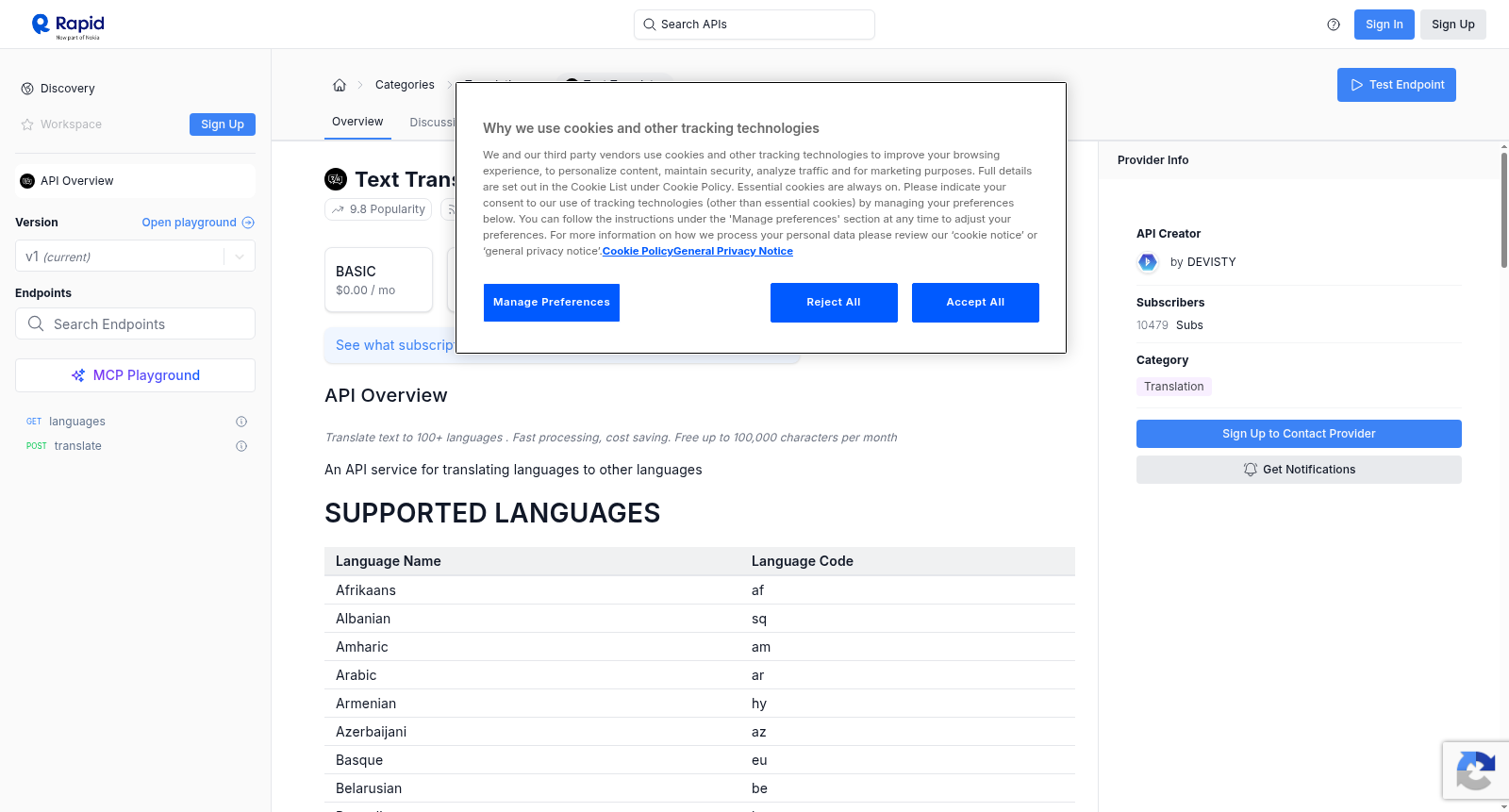Click the info icon next to languages
This screenshot has height=812, width=1509.
coord(241,422)
